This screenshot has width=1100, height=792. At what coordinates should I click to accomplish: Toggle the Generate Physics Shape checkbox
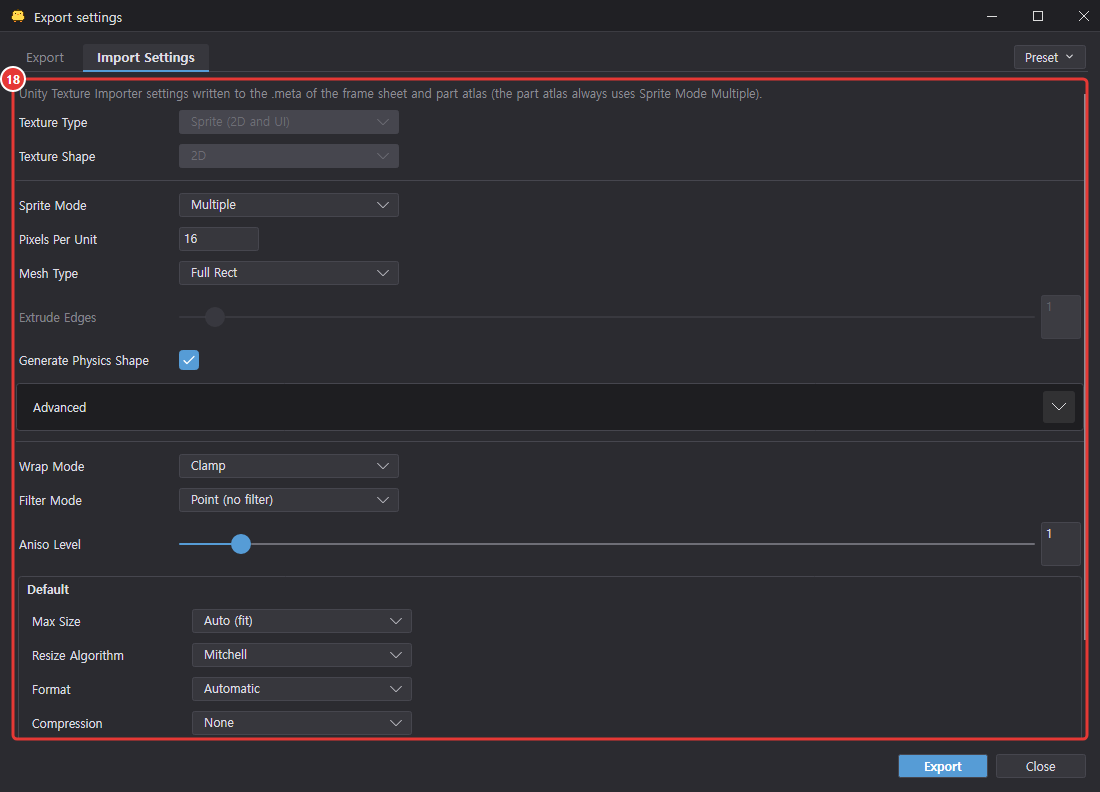189,360
